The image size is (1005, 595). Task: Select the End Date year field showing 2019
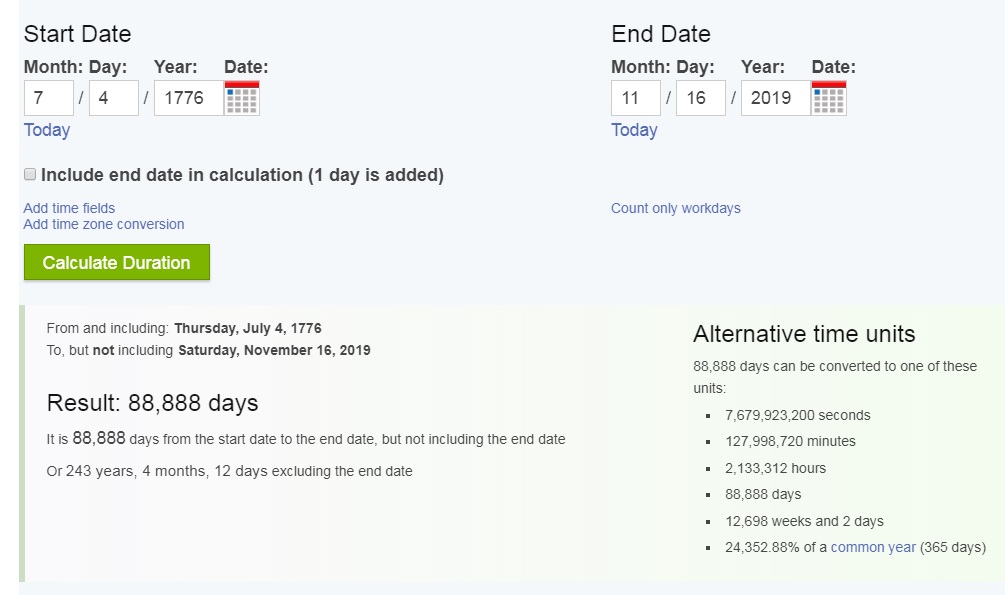click(775, 98)
